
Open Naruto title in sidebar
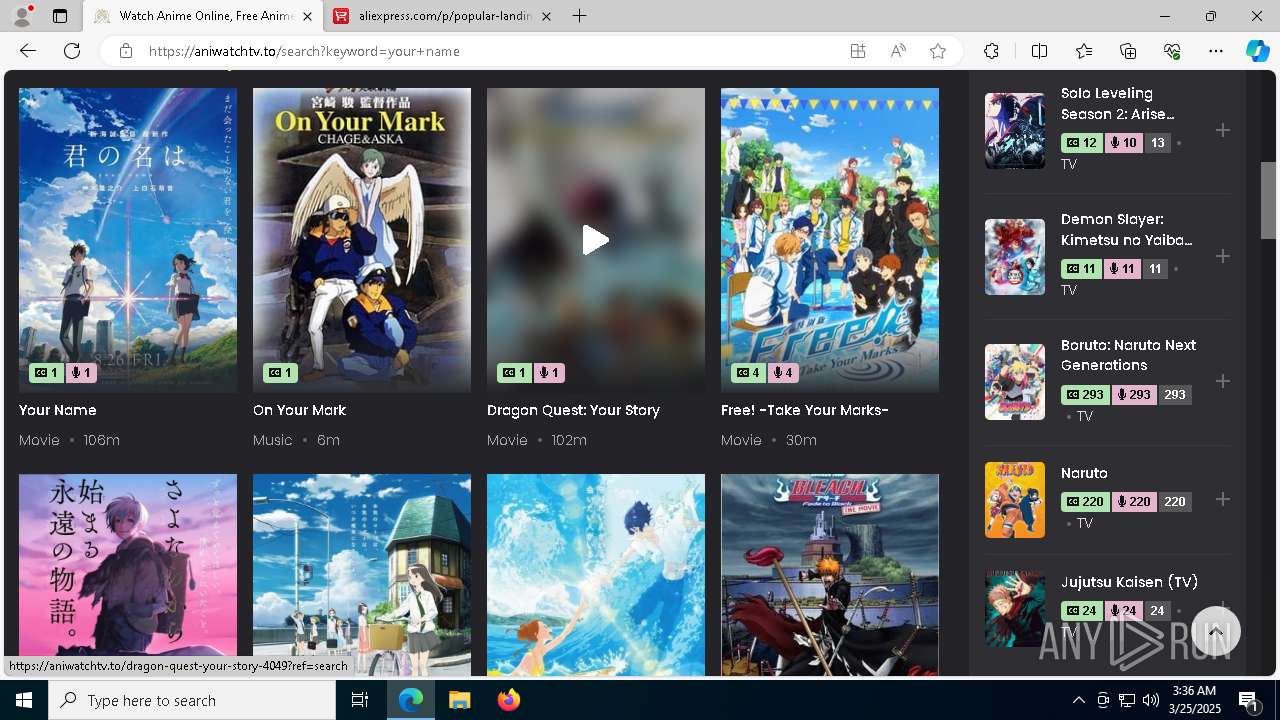1084,473
